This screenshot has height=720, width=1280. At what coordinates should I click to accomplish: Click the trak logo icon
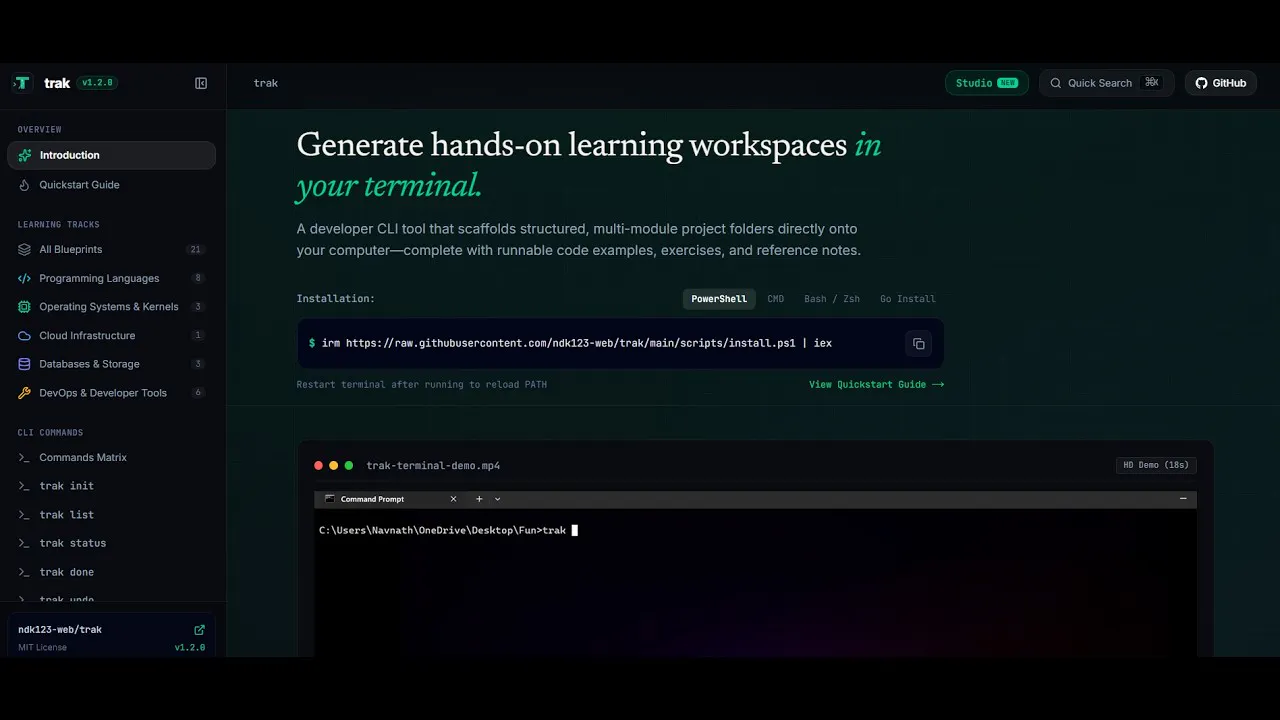tap(22, 83)
